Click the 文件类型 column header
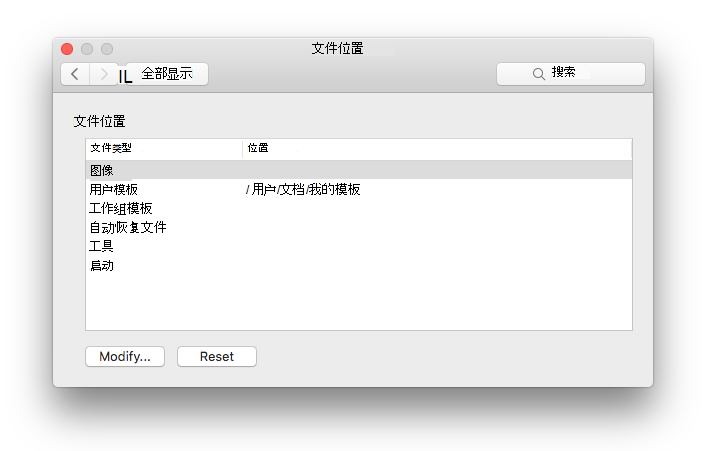Image resolution: width=708 pixels, height=451 pixels. tap(164, 148)
